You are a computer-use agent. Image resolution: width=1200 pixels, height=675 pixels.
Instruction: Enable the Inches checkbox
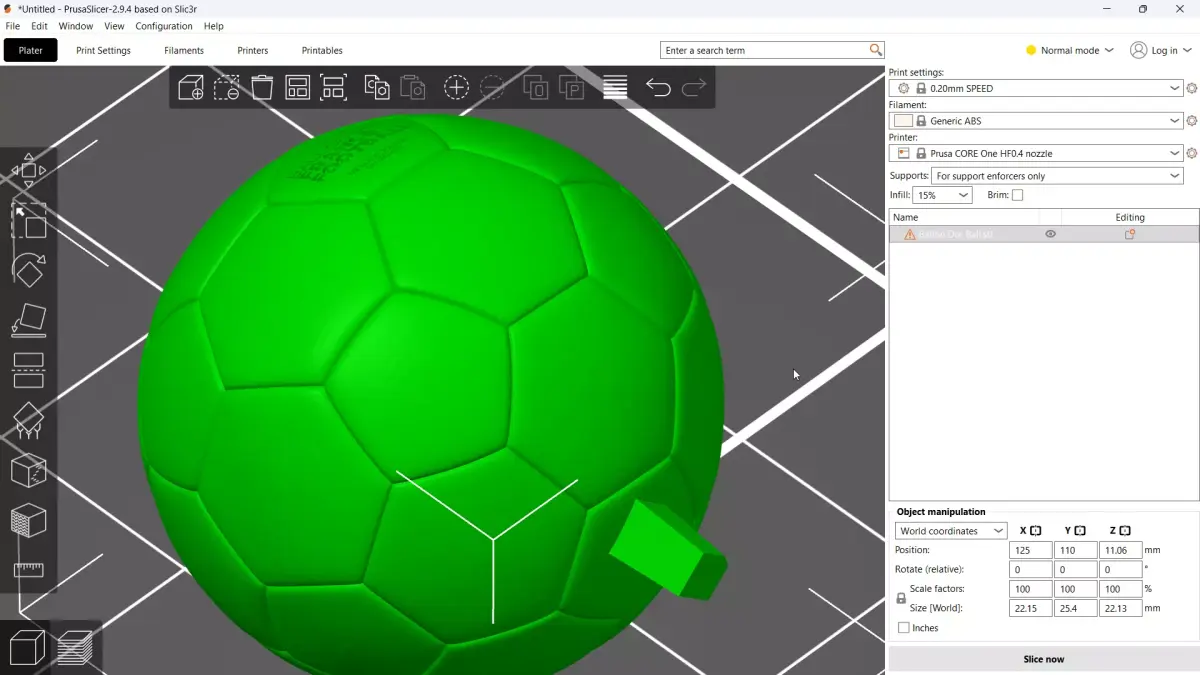(904, 628)
